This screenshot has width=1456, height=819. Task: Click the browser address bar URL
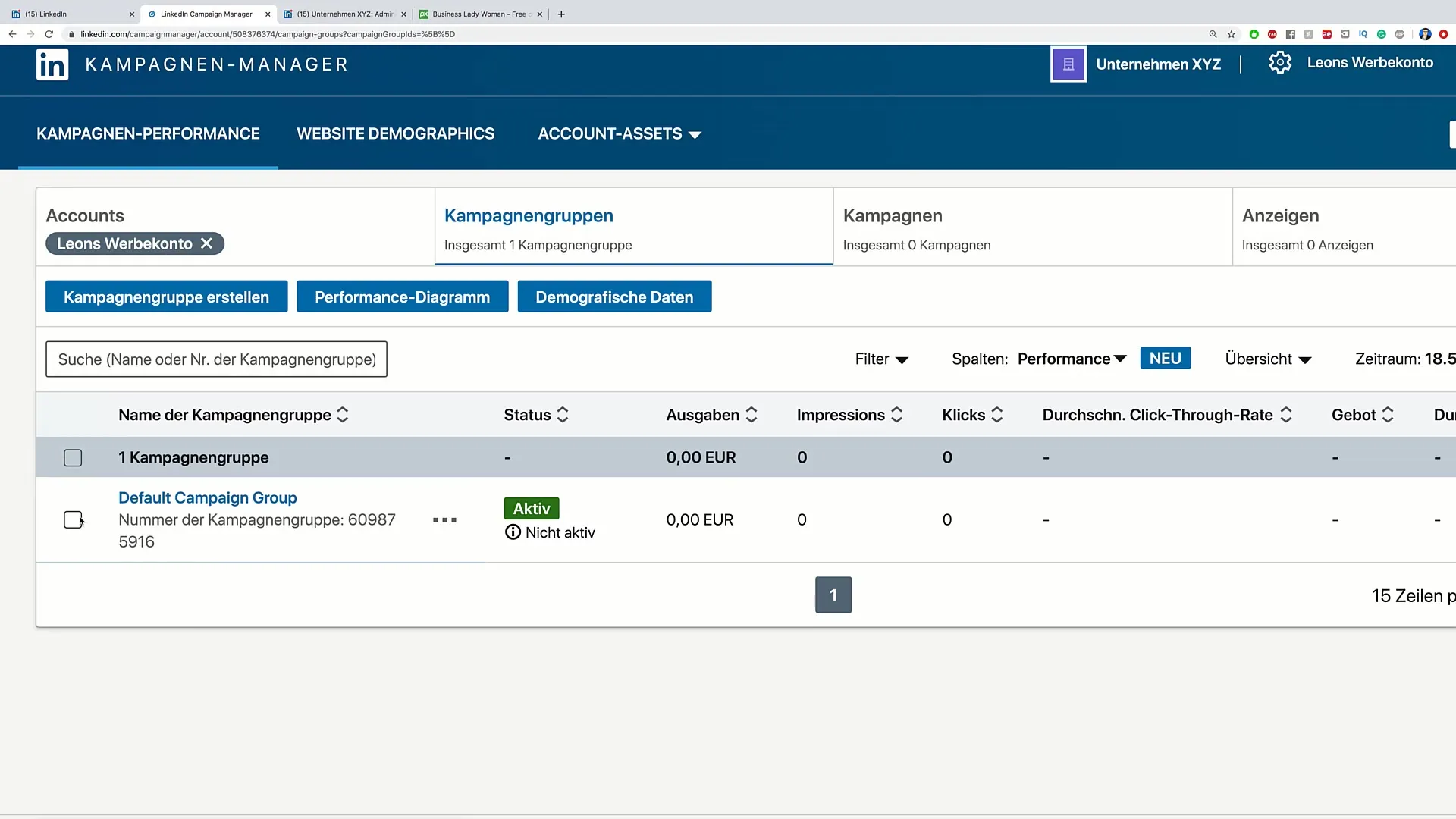pos(268,34)
